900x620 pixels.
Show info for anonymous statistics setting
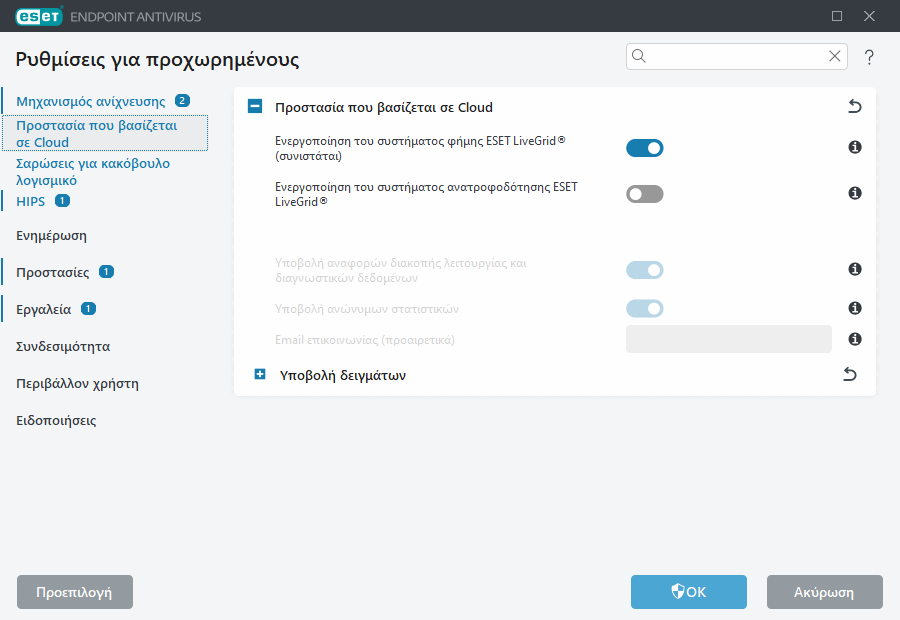point(855,308)
